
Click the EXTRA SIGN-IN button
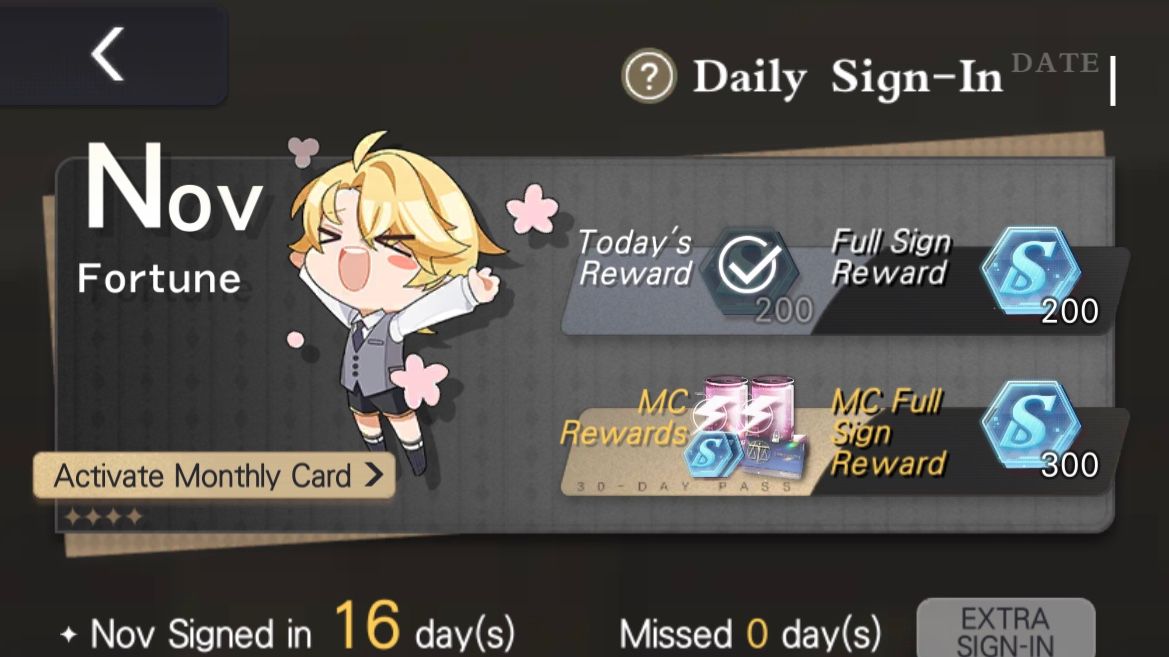1006,630
